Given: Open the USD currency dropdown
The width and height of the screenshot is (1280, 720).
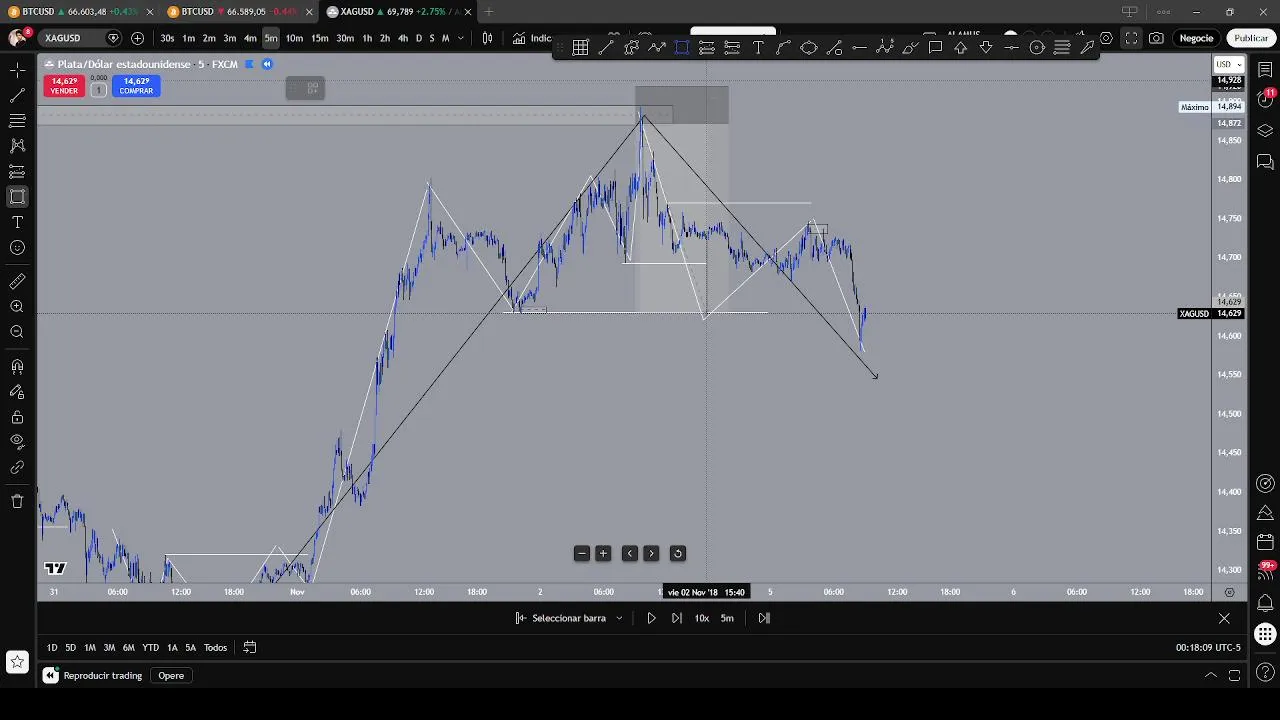Looking at the screenshot, I should pyautogui.click(x=1228, y=65).
